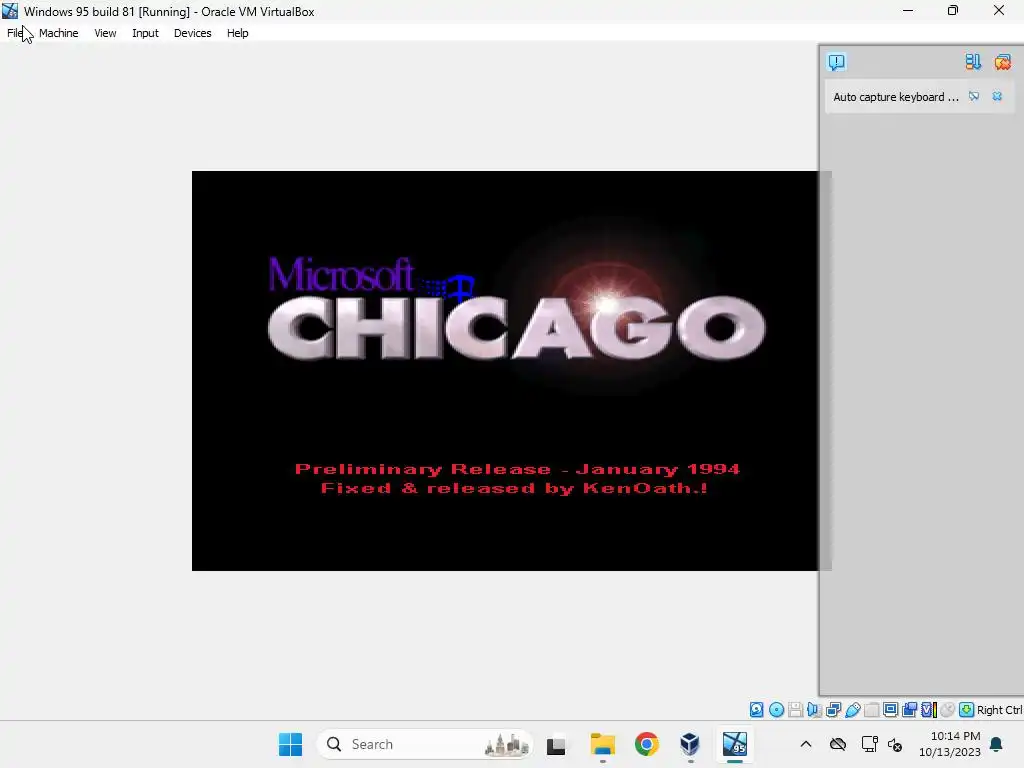Forbid the Auto capture keyboard notification
Viewport: 1024px width, 768px height.
tap(974, 97)
